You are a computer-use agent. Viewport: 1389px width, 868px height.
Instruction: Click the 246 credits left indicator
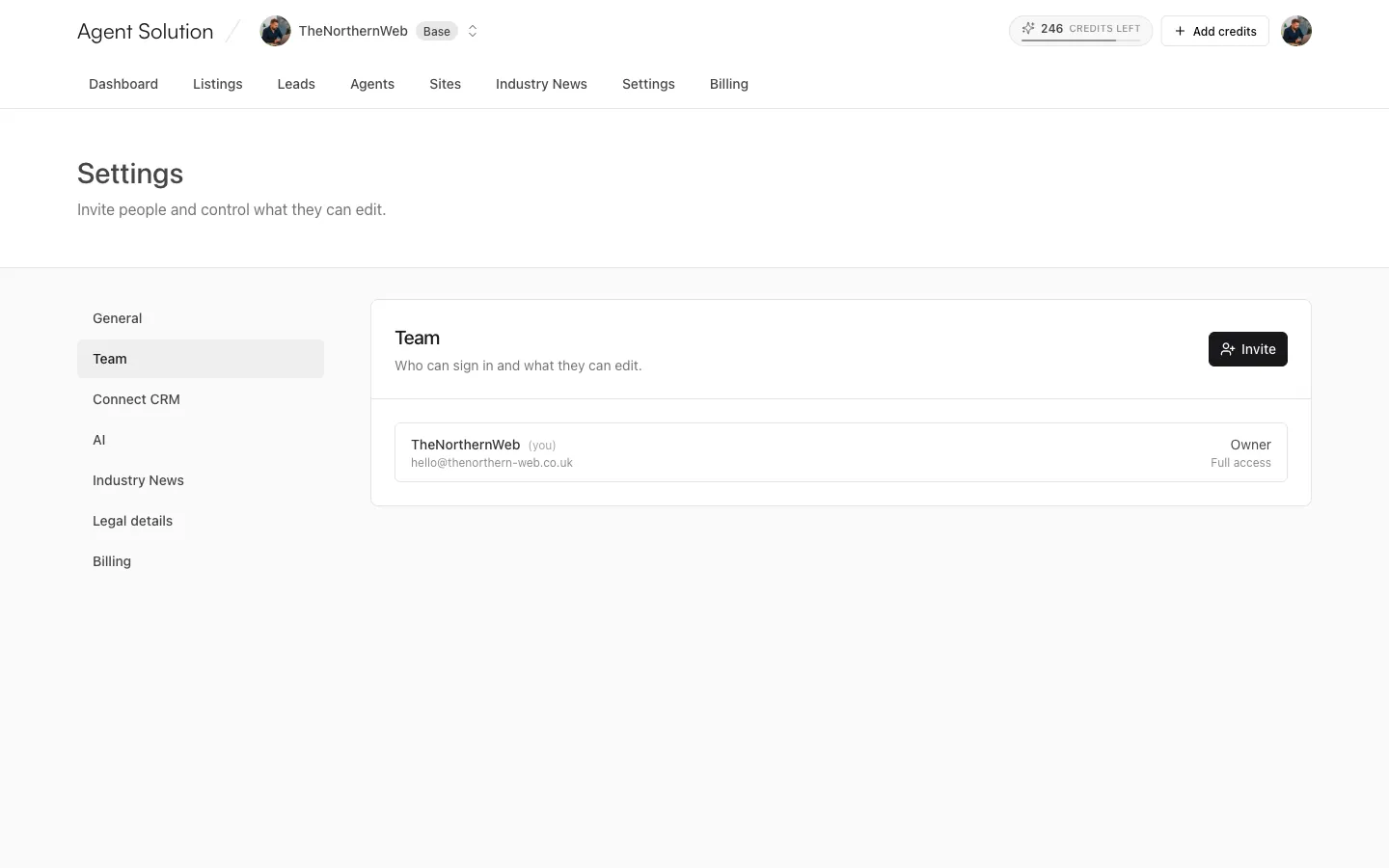point(1080,30)
